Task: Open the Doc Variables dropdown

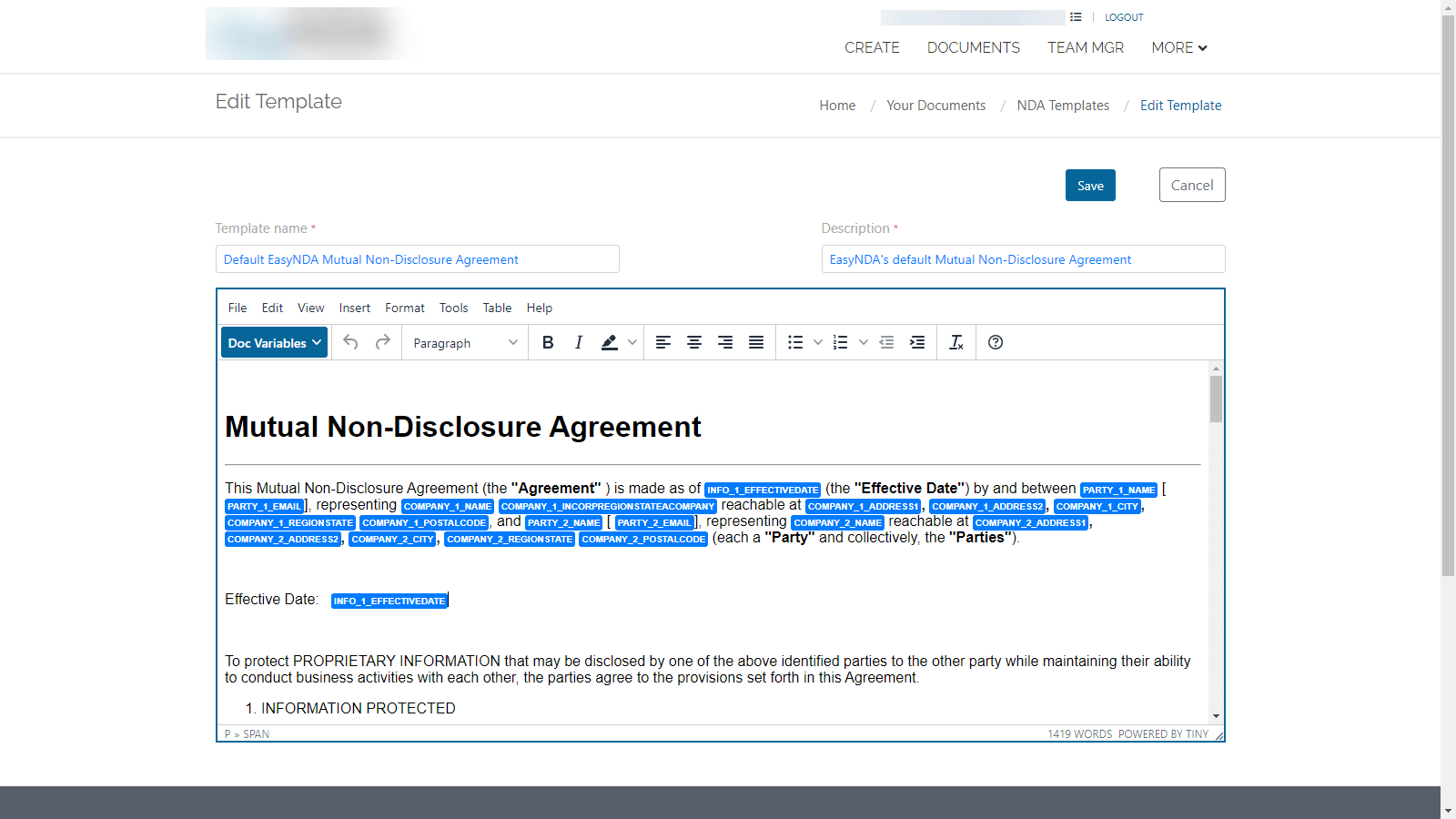Action: [273, 342]
